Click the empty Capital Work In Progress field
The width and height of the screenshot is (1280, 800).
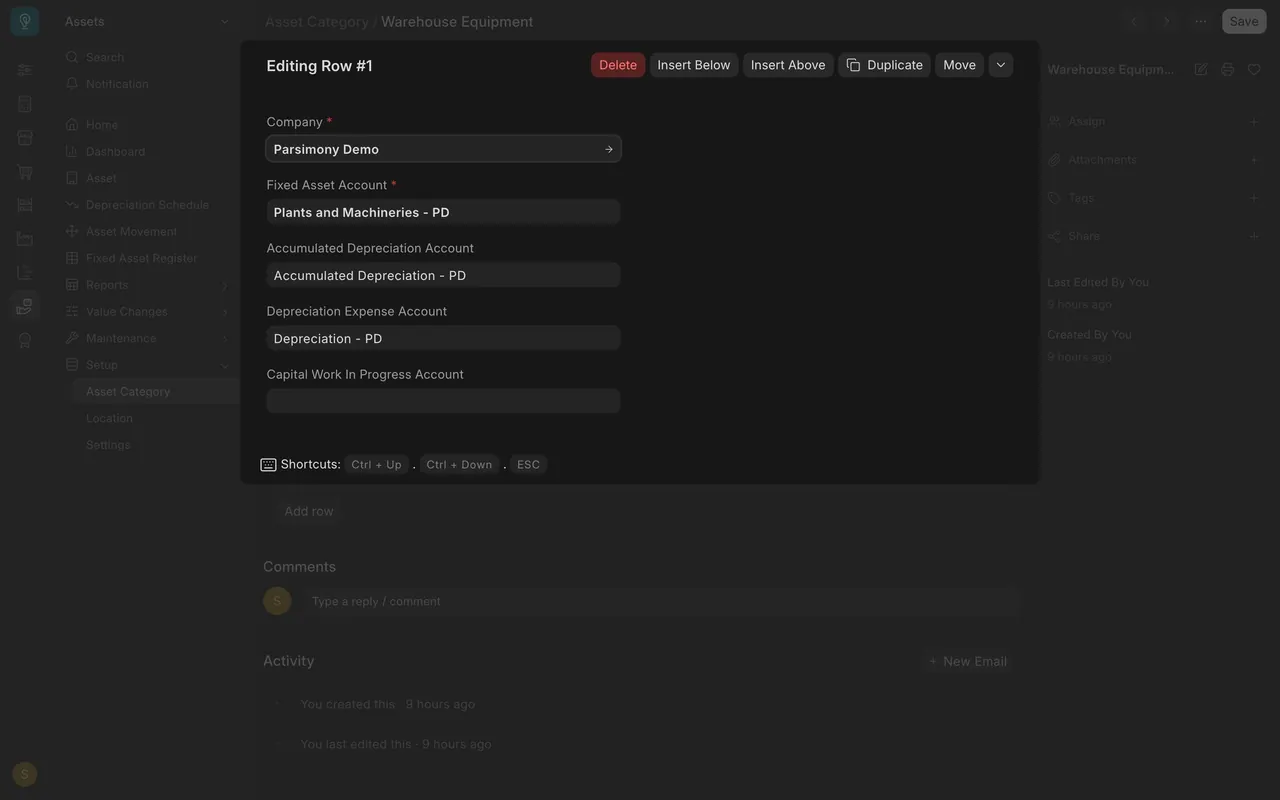pos(444,401)
